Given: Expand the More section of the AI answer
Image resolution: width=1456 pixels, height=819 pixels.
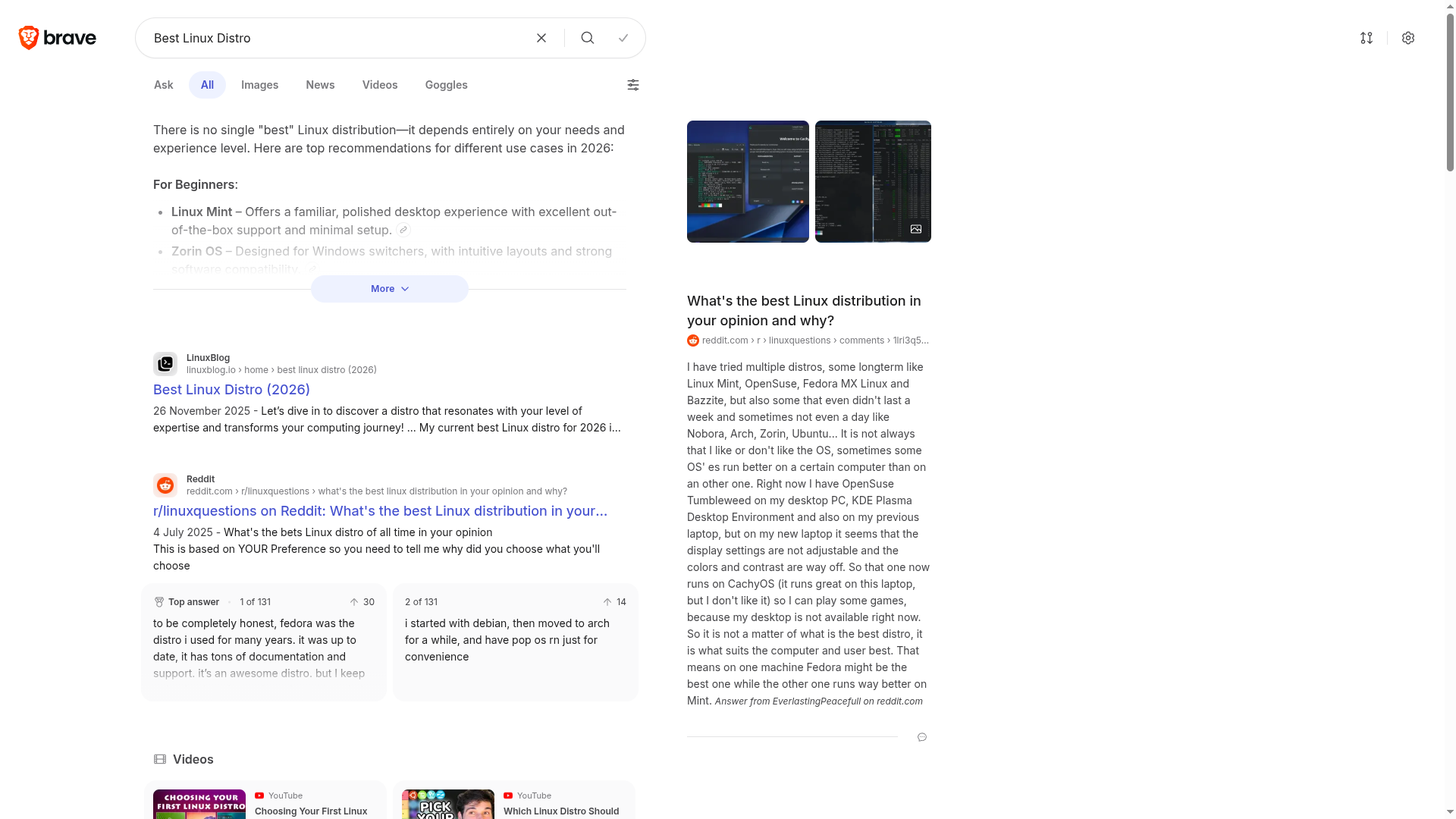Looking at the screenshot, I should coord(388,289).
